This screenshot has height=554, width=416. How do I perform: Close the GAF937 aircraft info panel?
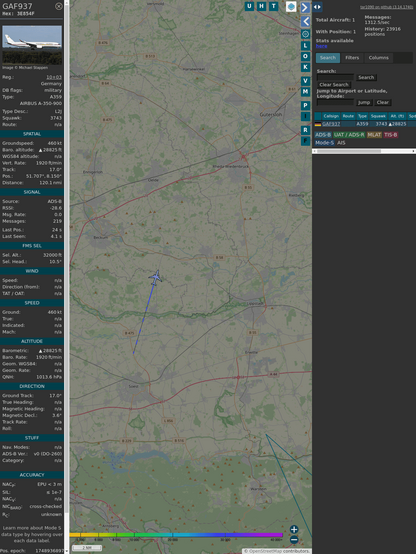click(x=59, y=6)
